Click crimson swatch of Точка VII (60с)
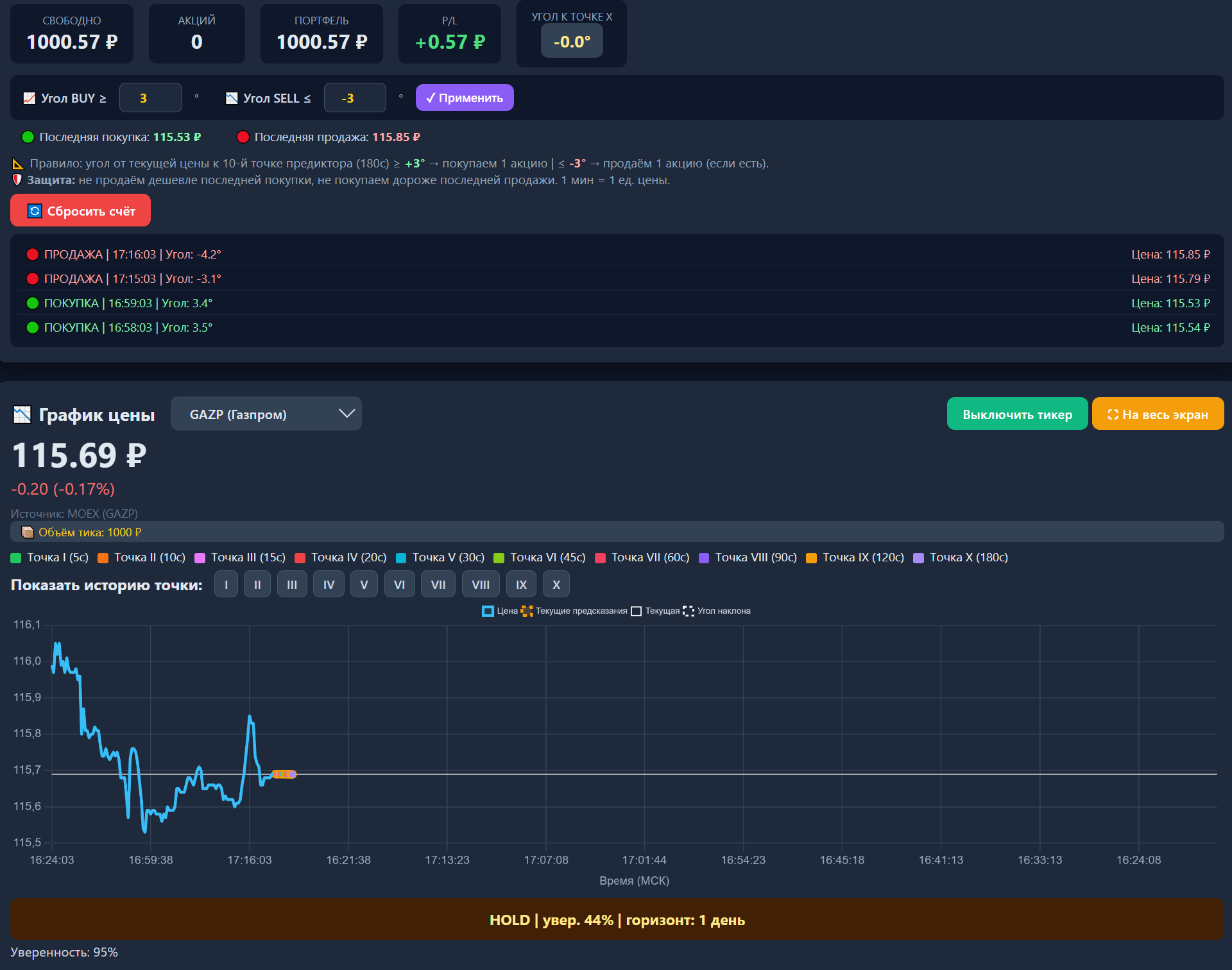Screen dimensions: 1232x970 coord(601,558)
